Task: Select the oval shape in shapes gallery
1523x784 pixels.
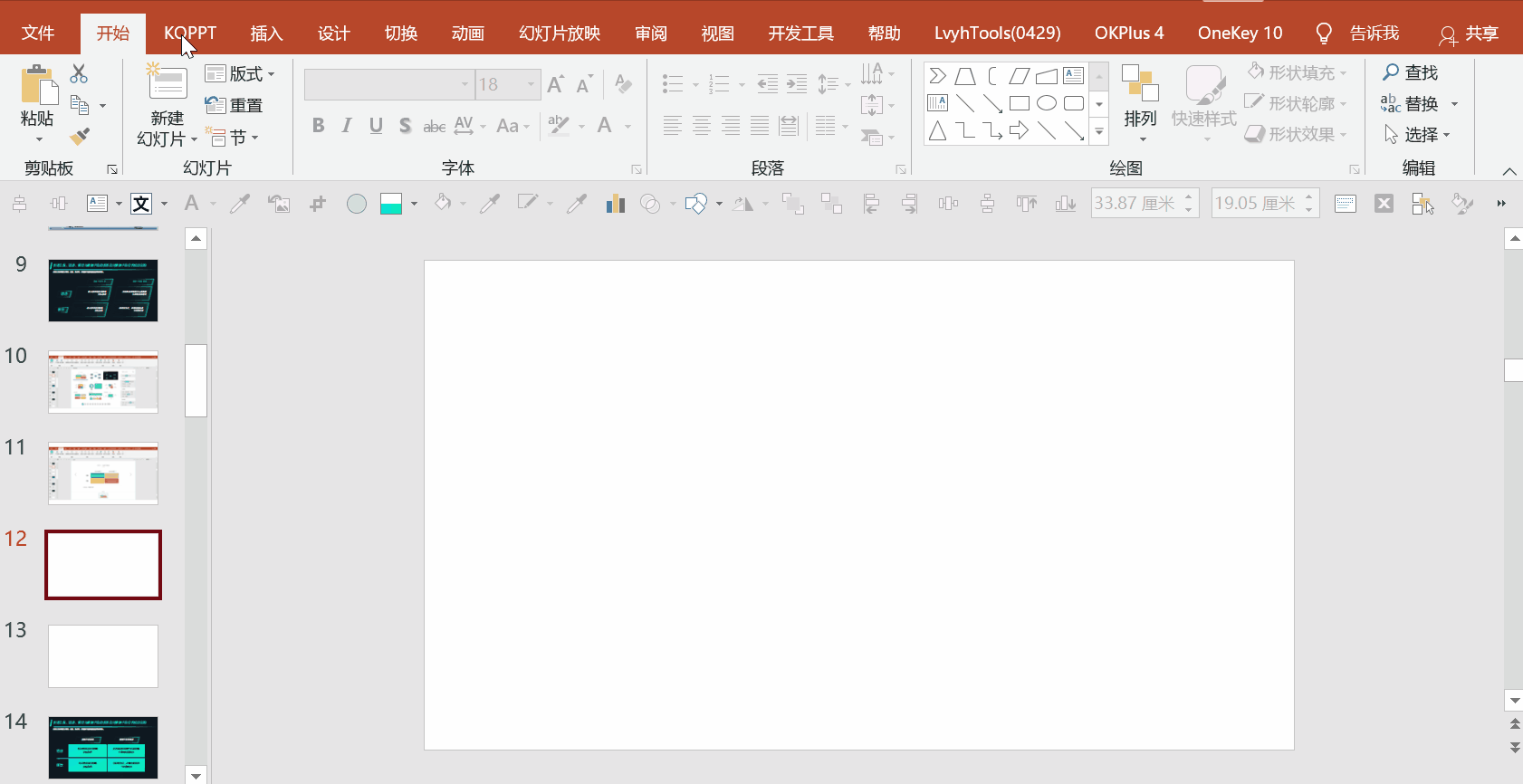Action: pos(1047,103)
